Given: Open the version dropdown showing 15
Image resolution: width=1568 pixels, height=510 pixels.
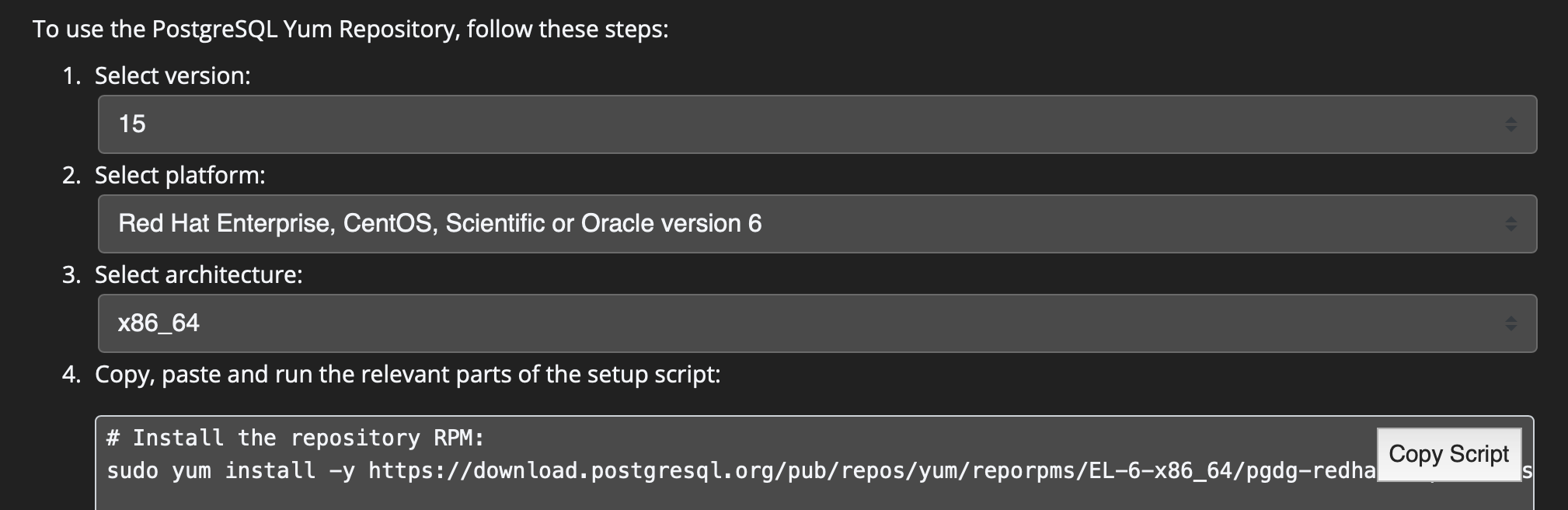Looking at the screenshot, I should click(816, 124).
